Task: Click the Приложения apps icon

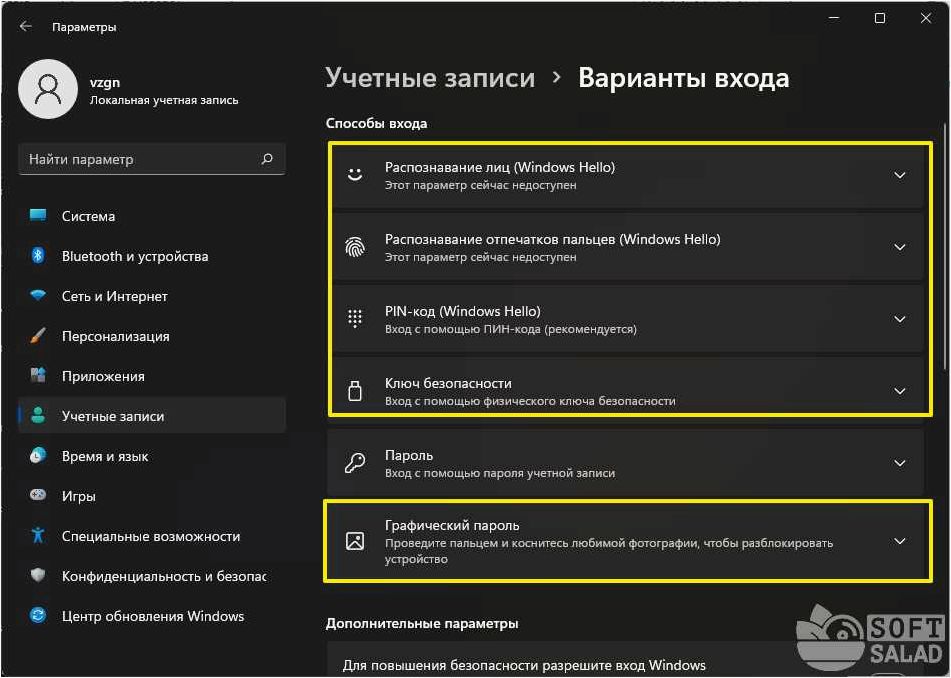Action: (x=38, y=376)
